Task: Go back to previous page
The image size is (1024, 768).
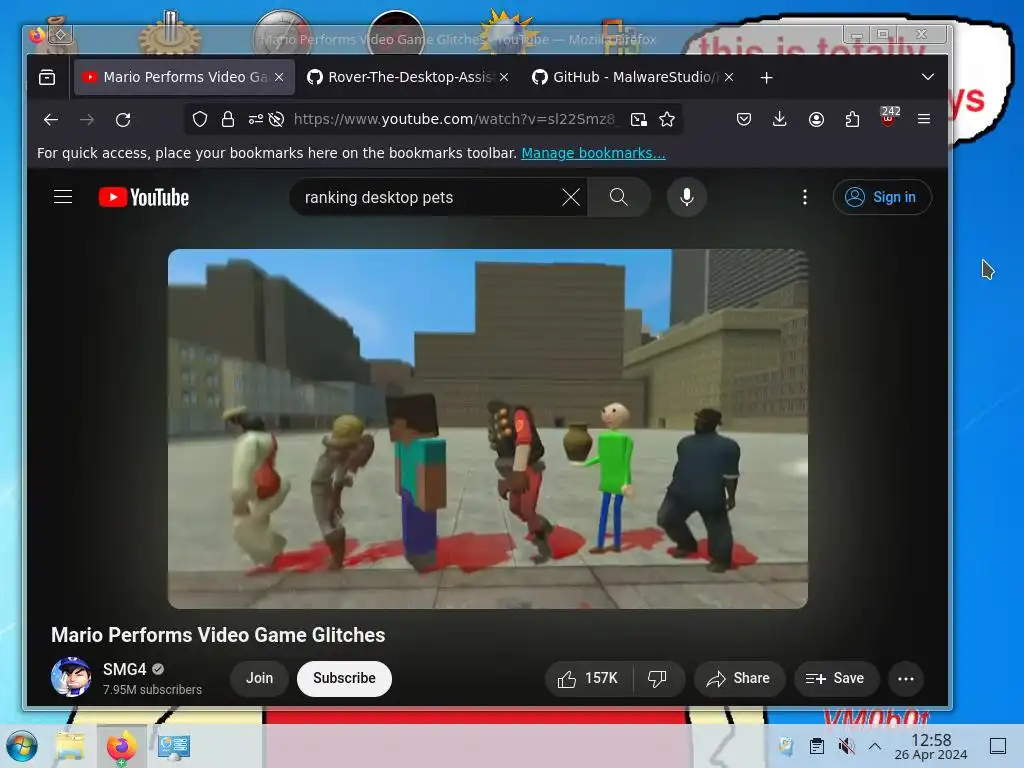Action: [51, 120]
